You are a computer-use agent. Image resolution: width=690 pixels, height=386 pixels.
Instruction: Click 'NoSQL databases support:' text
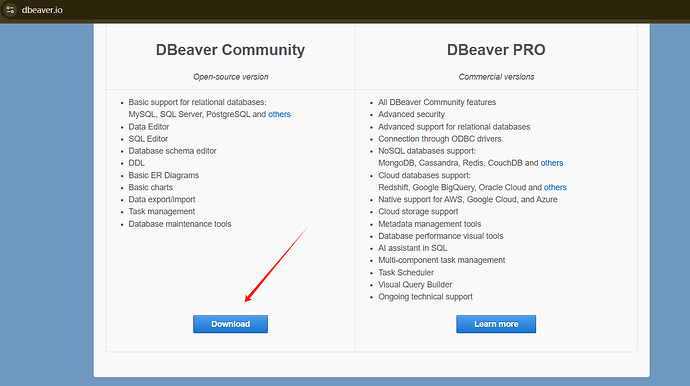[427, 151]
